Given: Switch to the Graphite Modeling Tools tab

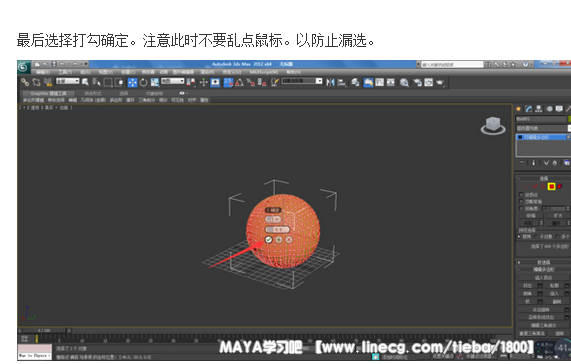Looking at the screenshot, I should point(48,94).
